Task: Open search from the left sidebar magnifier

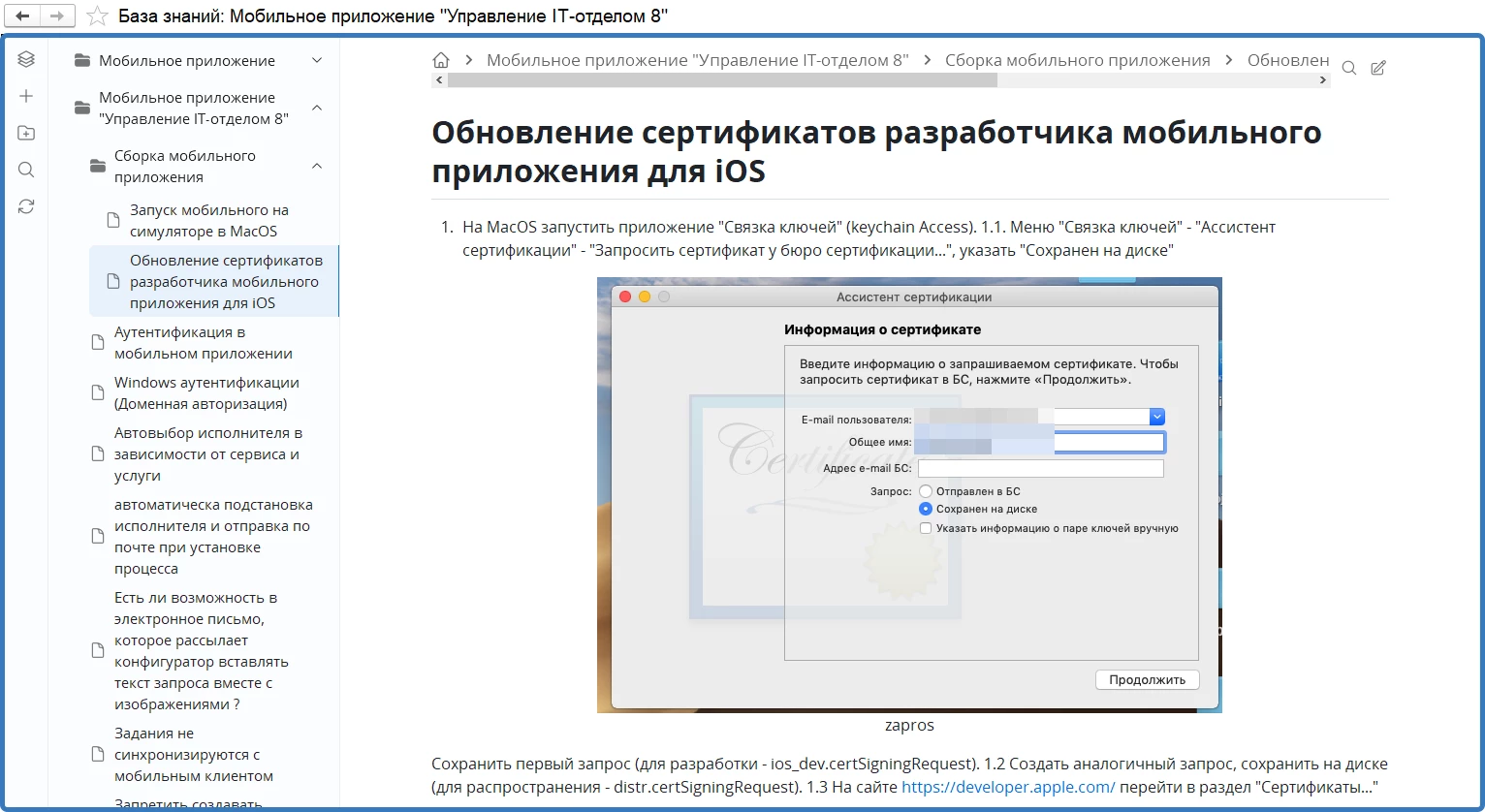Action: (x=26, y=170)
